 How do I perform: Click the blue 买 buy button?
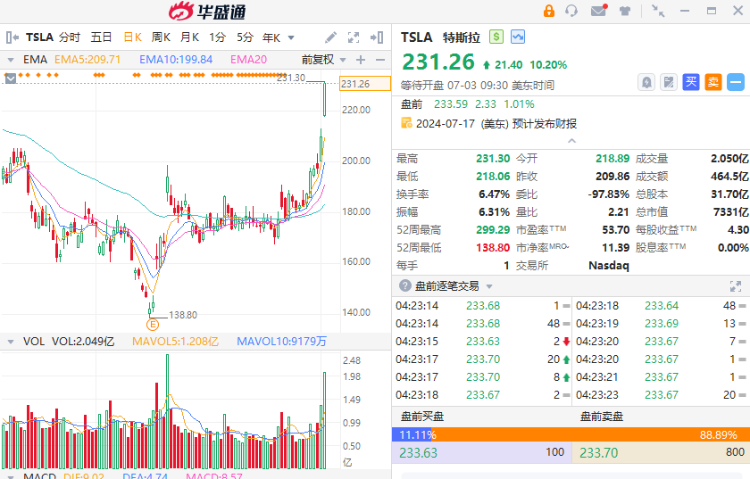click(x=691, y=82)
